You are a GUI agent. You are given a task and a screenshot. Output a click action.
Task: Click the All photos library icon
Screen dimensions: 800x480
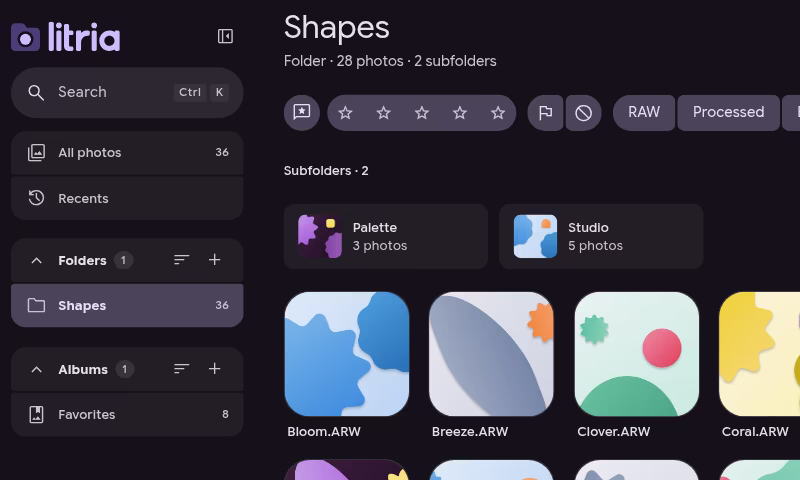36,153
